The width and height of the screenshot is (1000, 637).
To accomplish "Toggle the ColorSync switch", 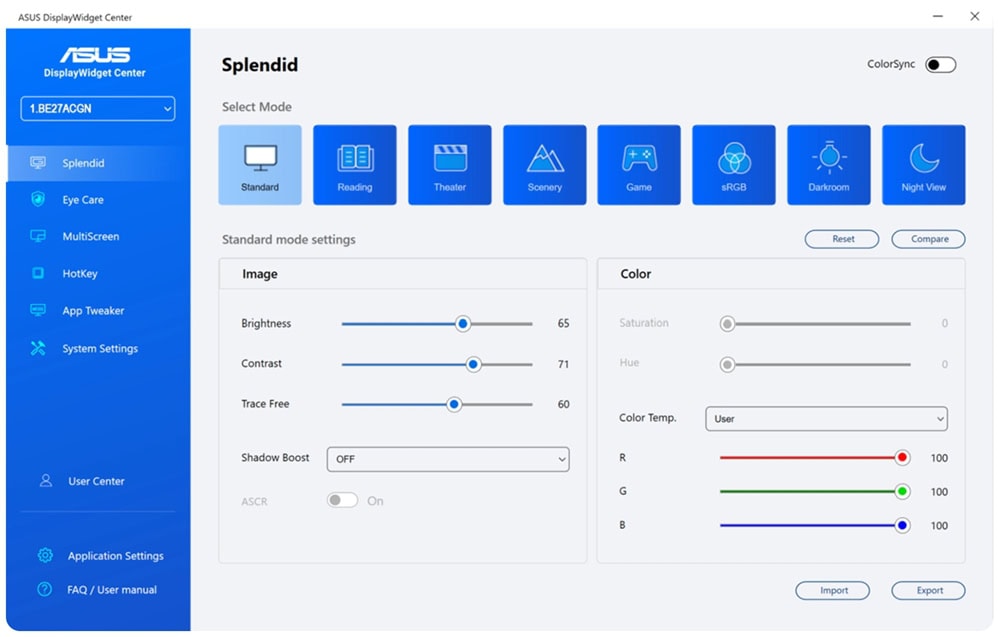I will 940,65.
